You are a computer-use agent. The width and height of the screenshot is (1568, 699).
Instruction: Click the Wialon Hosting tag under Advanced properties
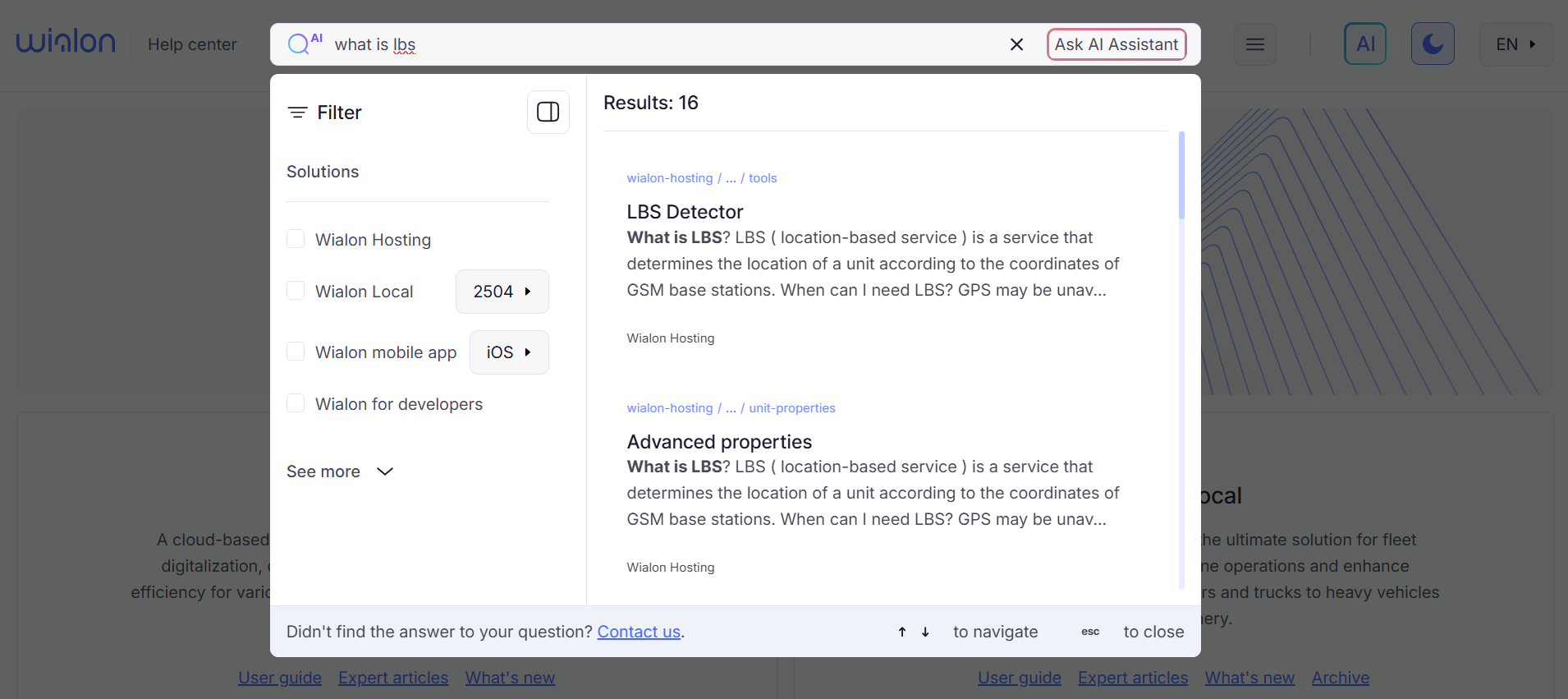click(671, 568)
